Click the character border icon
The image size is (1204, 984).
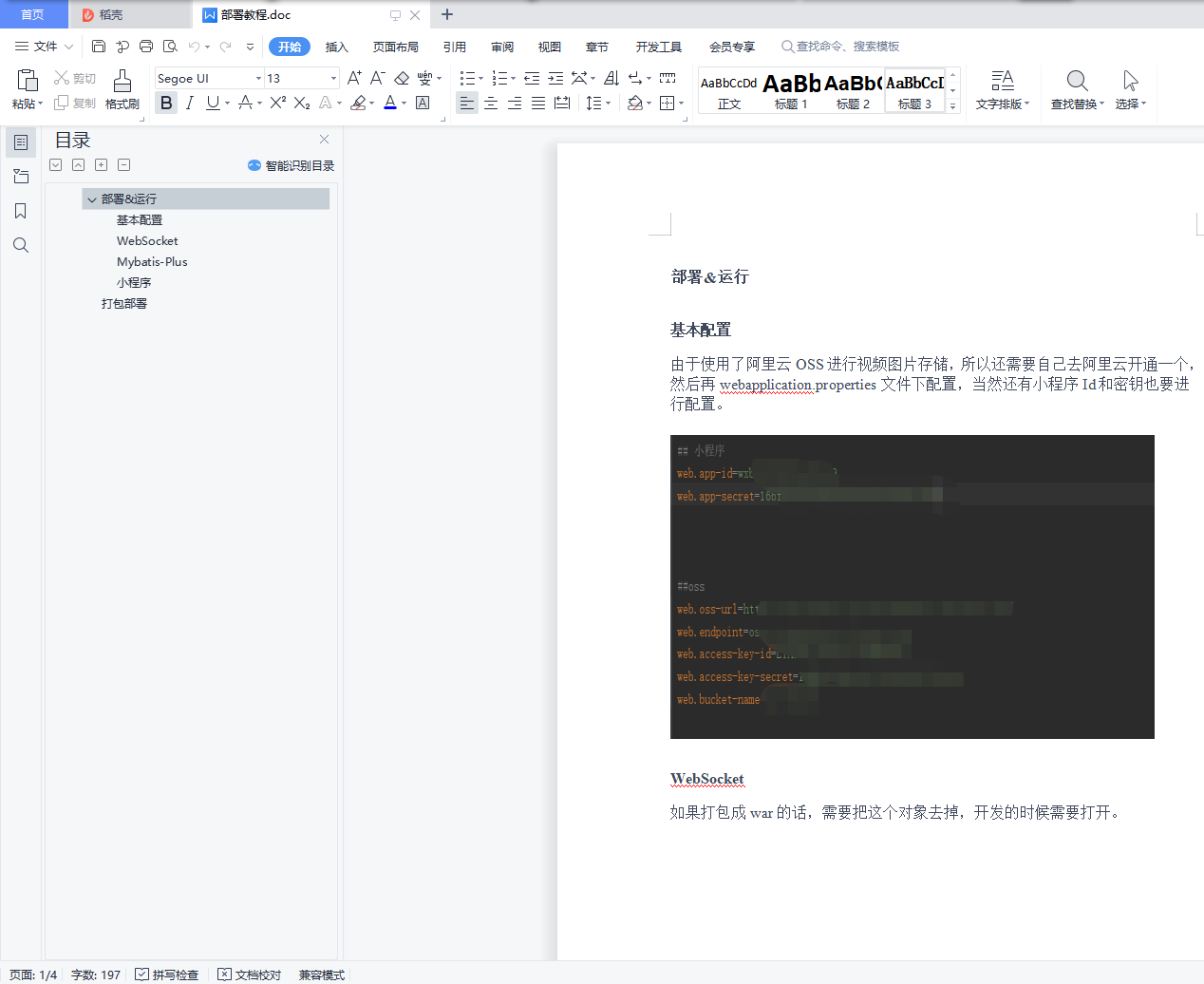click(x=423, y=103)
